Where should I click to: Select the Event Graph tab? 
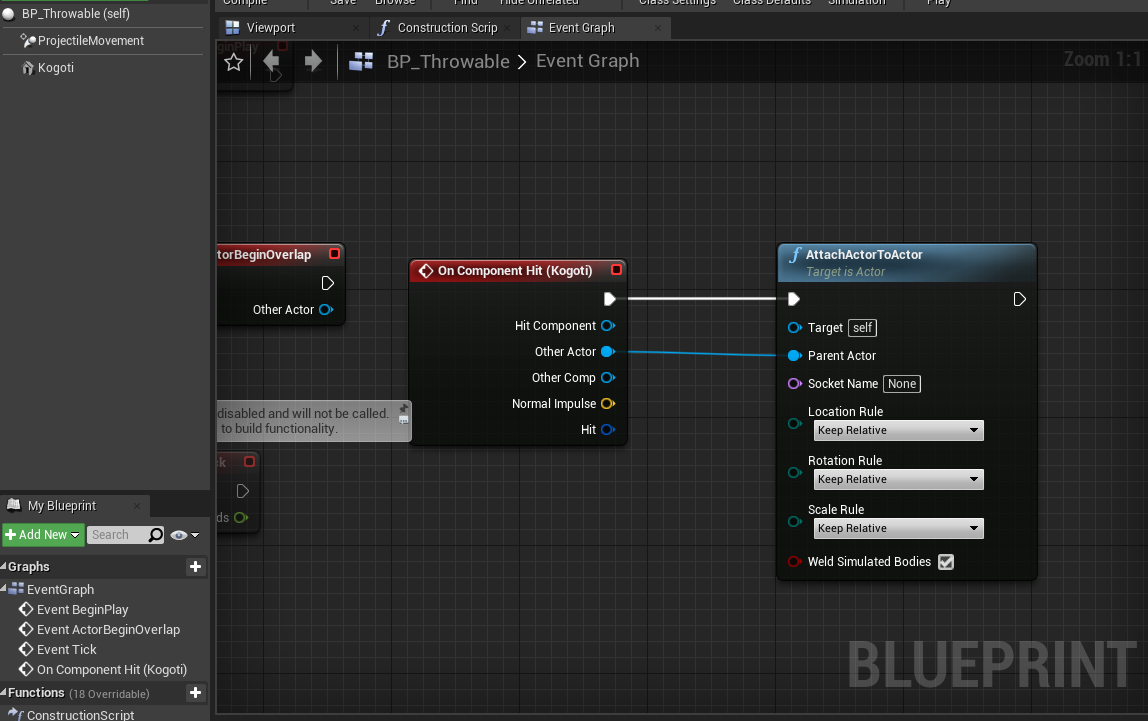[x=581, y=28]
